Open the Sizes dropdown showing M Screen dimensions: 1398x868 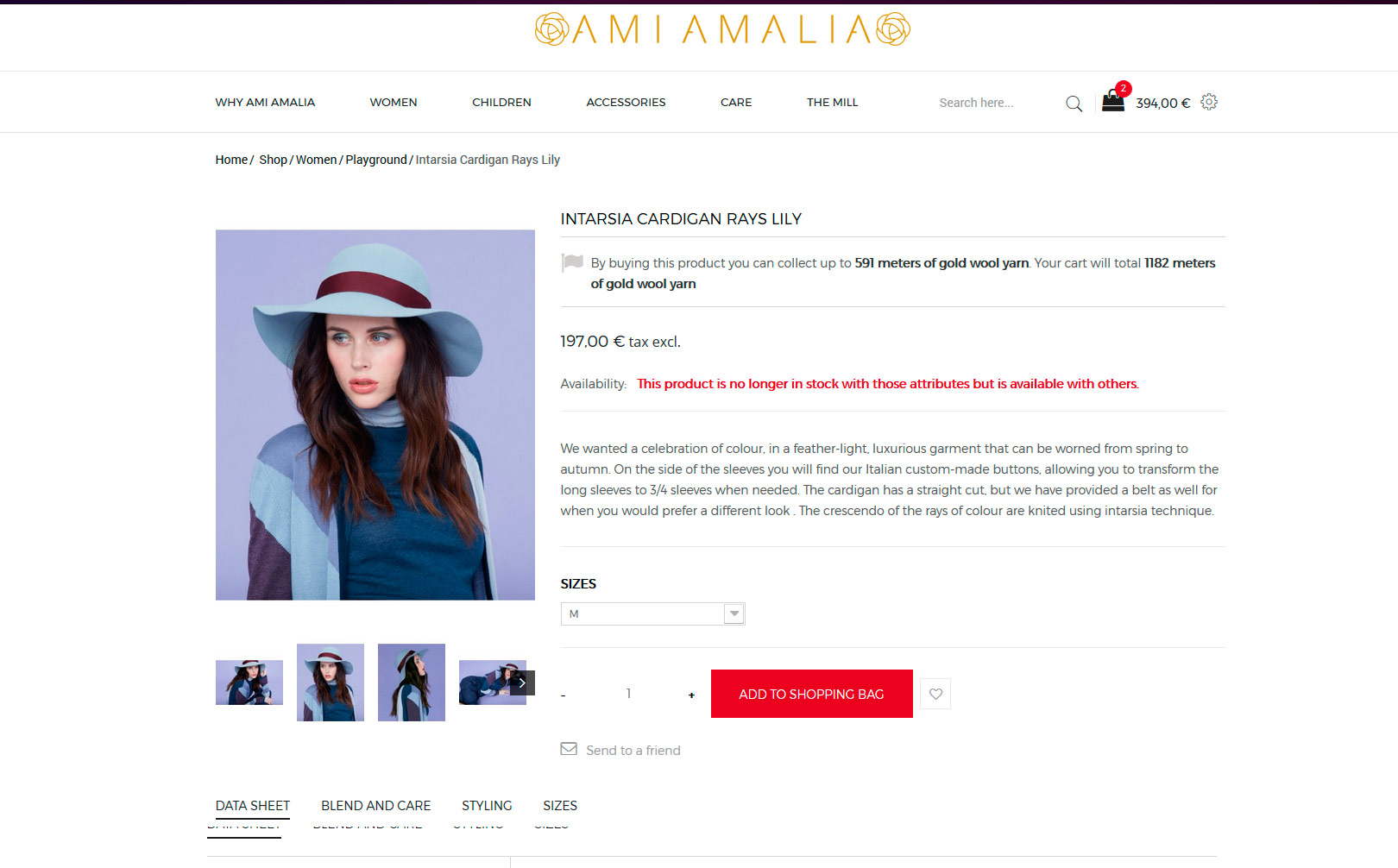point(652,613)
